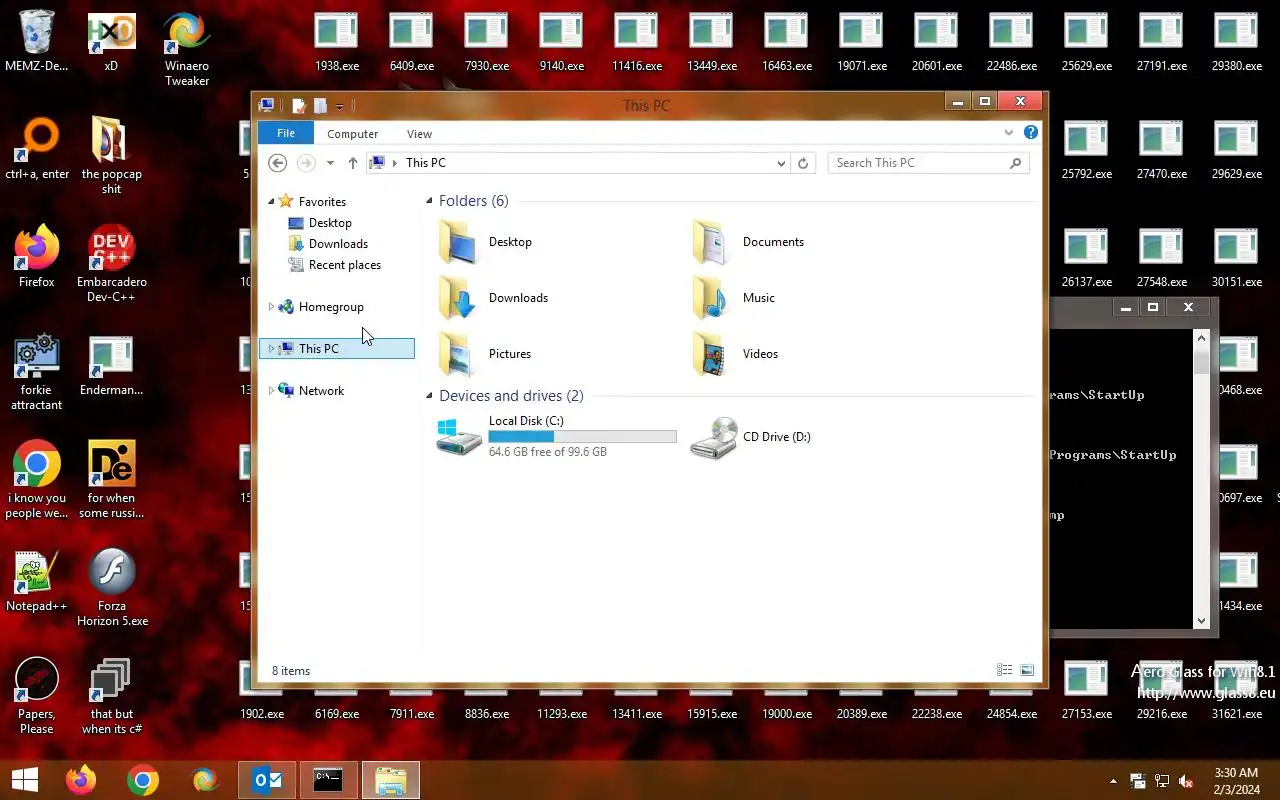Show hidden system tray icons

(1113, 781)
